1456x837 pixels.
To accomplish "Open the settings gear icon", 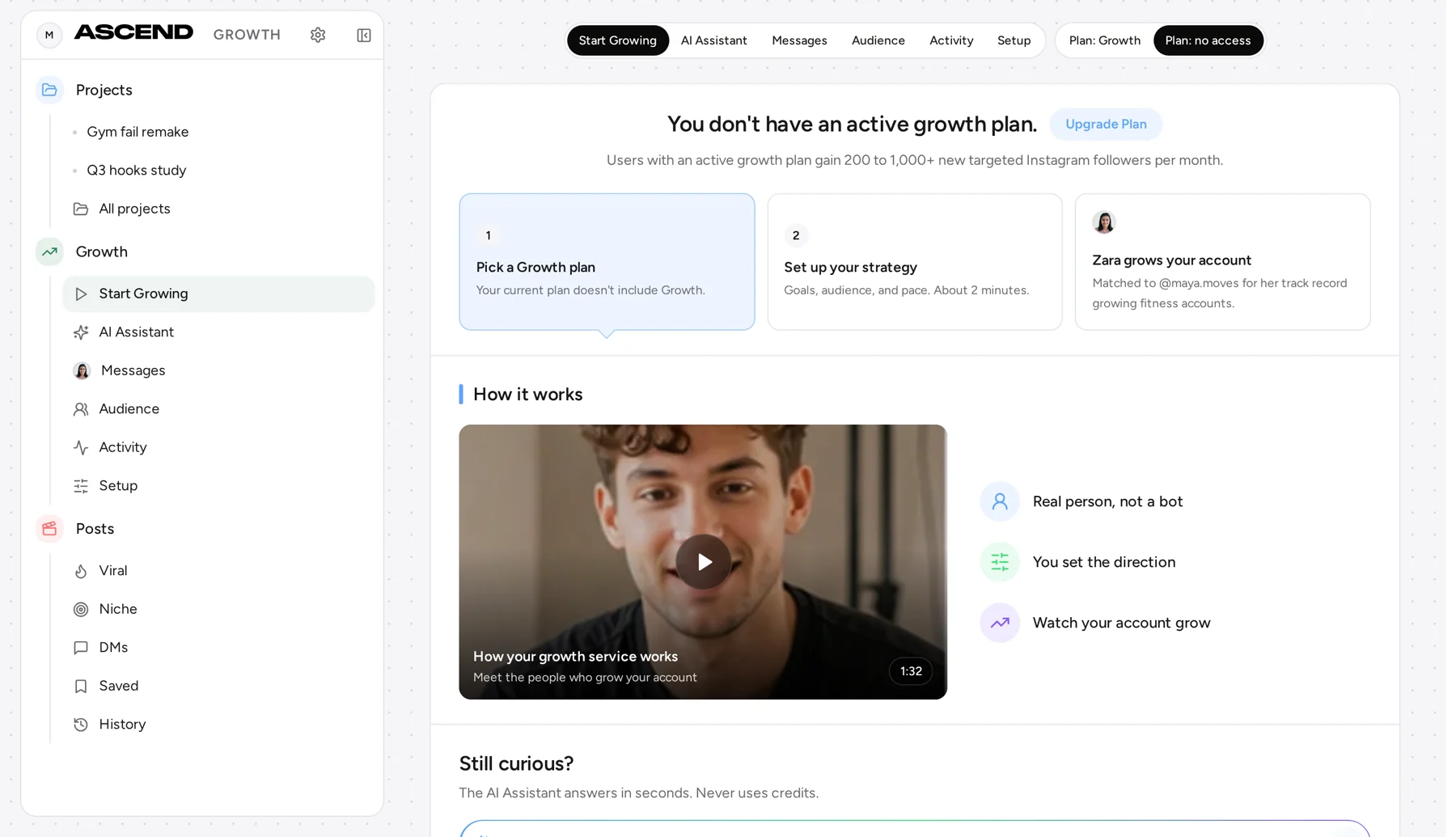I will tap(318, 35).
